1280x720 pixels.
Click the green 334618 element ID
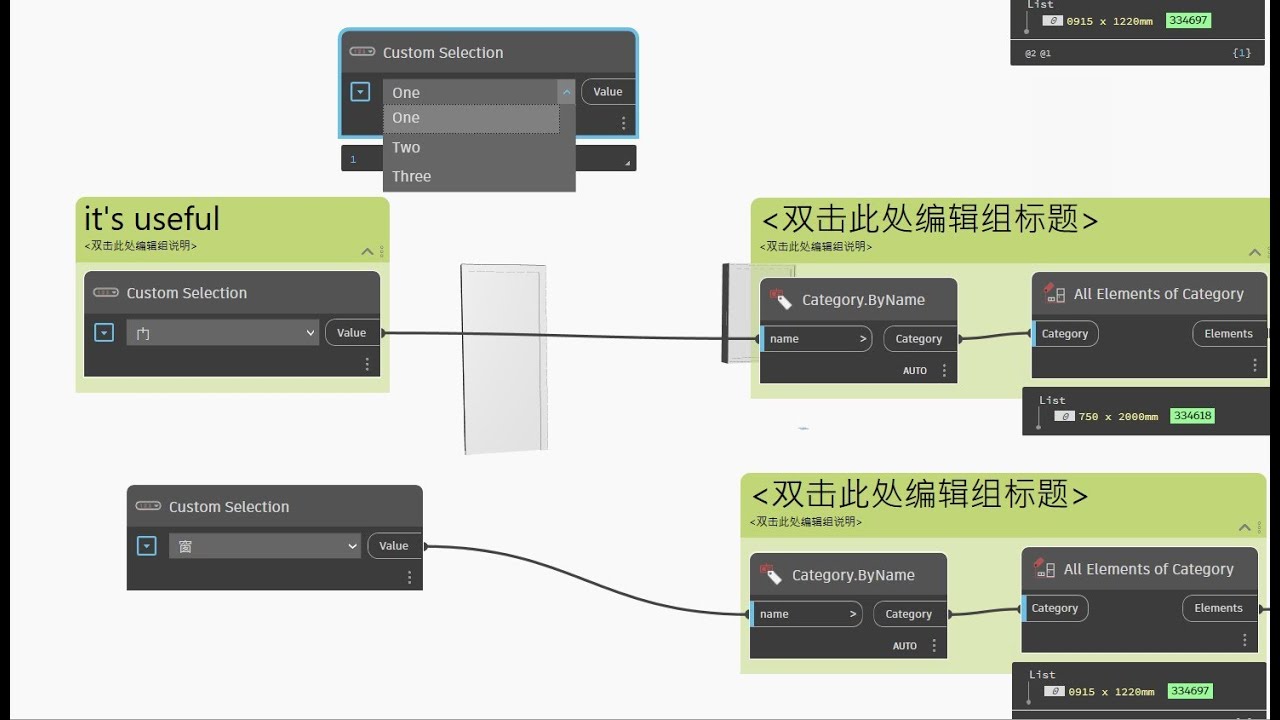(1192, 416)
